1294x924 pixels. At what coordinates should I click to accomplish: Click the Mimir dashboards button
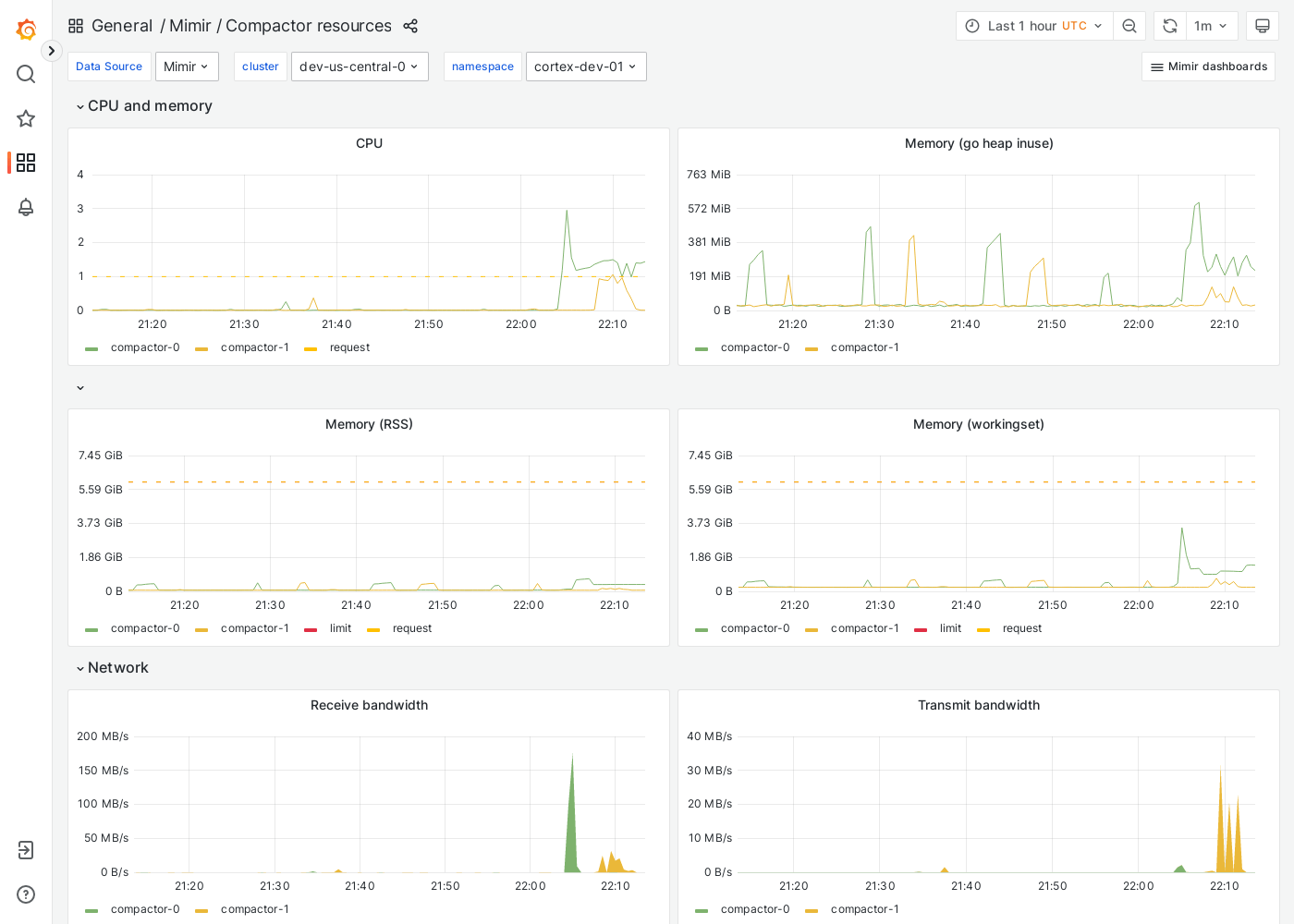coord(1208,67)
